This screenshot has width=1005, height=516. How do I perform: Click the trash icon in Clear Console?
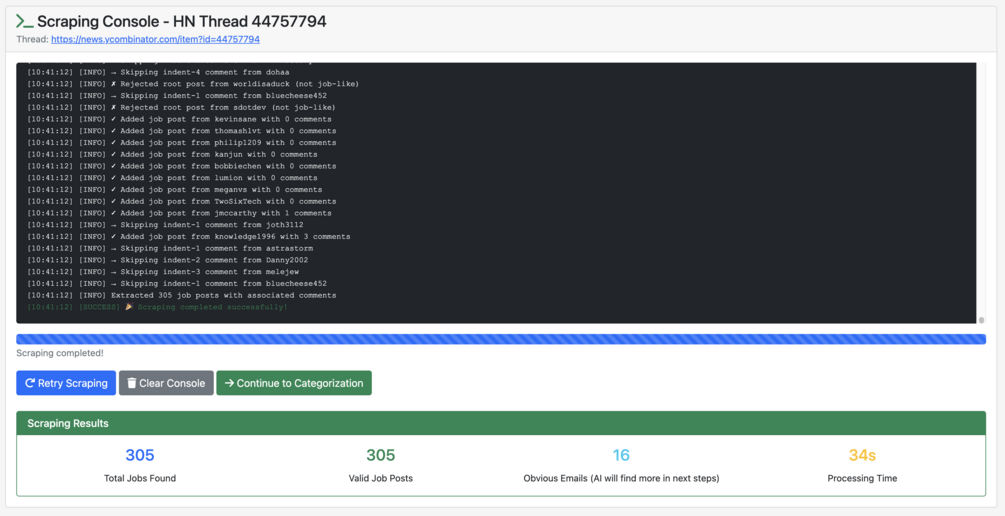(131, 383)
